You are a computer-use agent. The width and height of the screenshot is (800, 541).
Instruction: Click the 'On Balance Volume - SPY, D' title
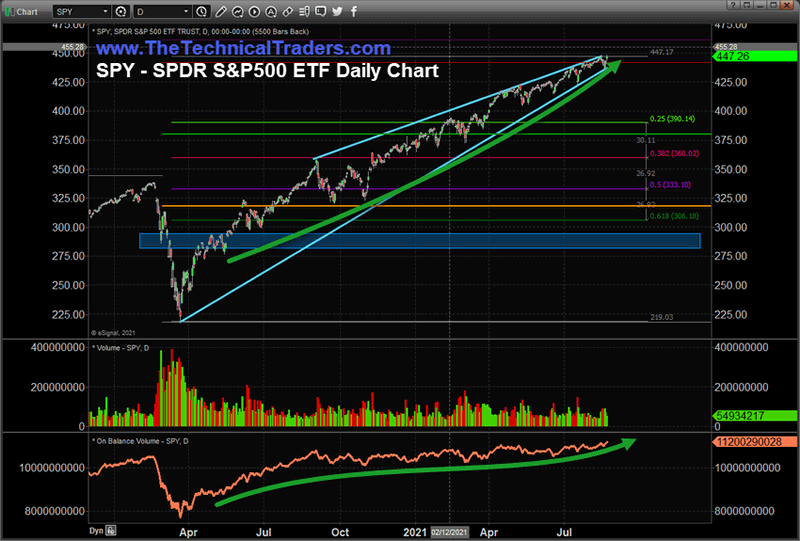(x=140, y=441)
